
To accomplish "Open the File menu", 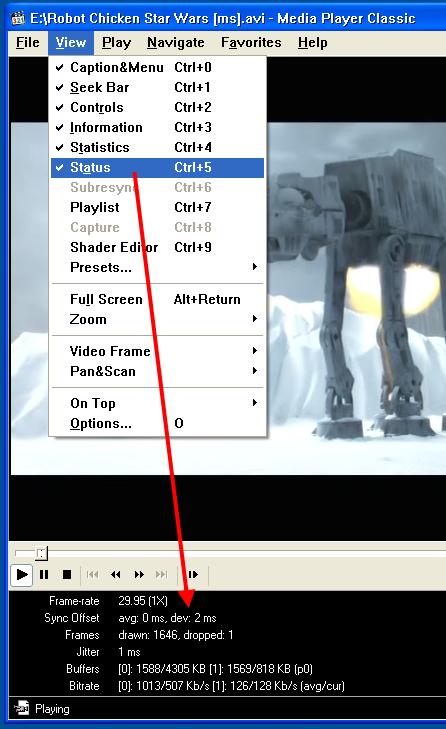I will coord(28,43).
